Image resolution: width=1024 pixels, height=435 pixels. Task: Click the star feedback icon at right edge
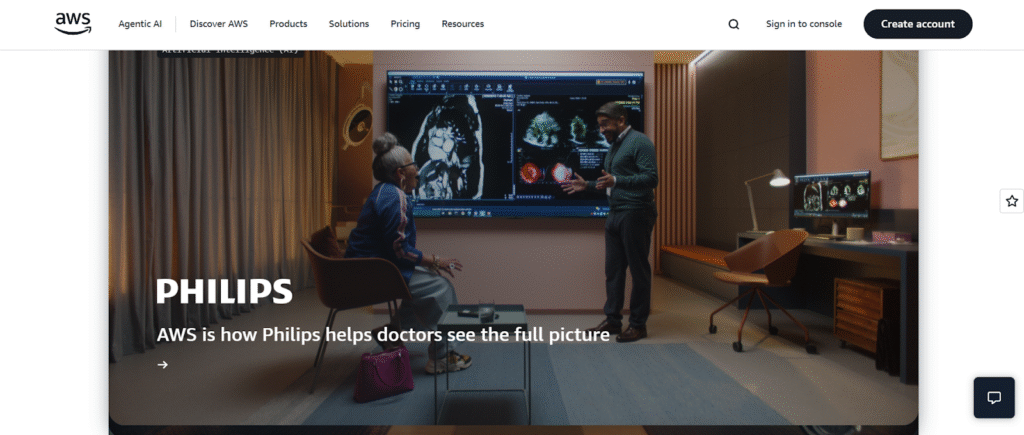tap(1011, 201)
